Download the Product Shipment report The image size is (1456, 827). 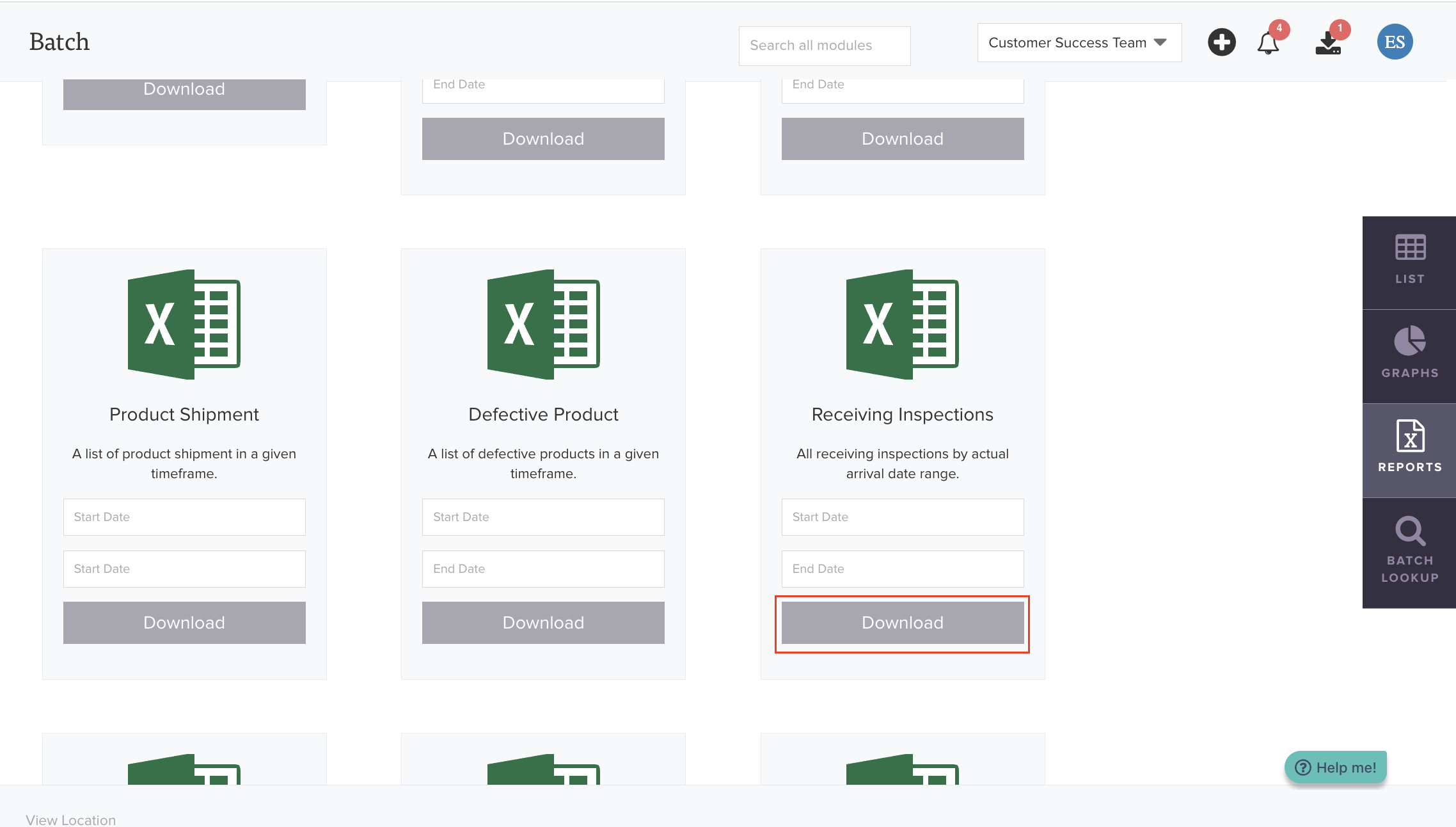coord(184,623)
